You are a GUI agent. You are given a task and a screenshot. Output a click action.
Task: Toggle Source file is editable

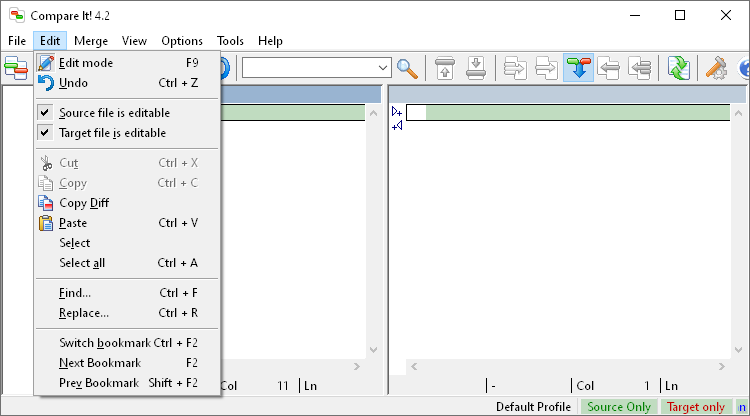point(127,113)
